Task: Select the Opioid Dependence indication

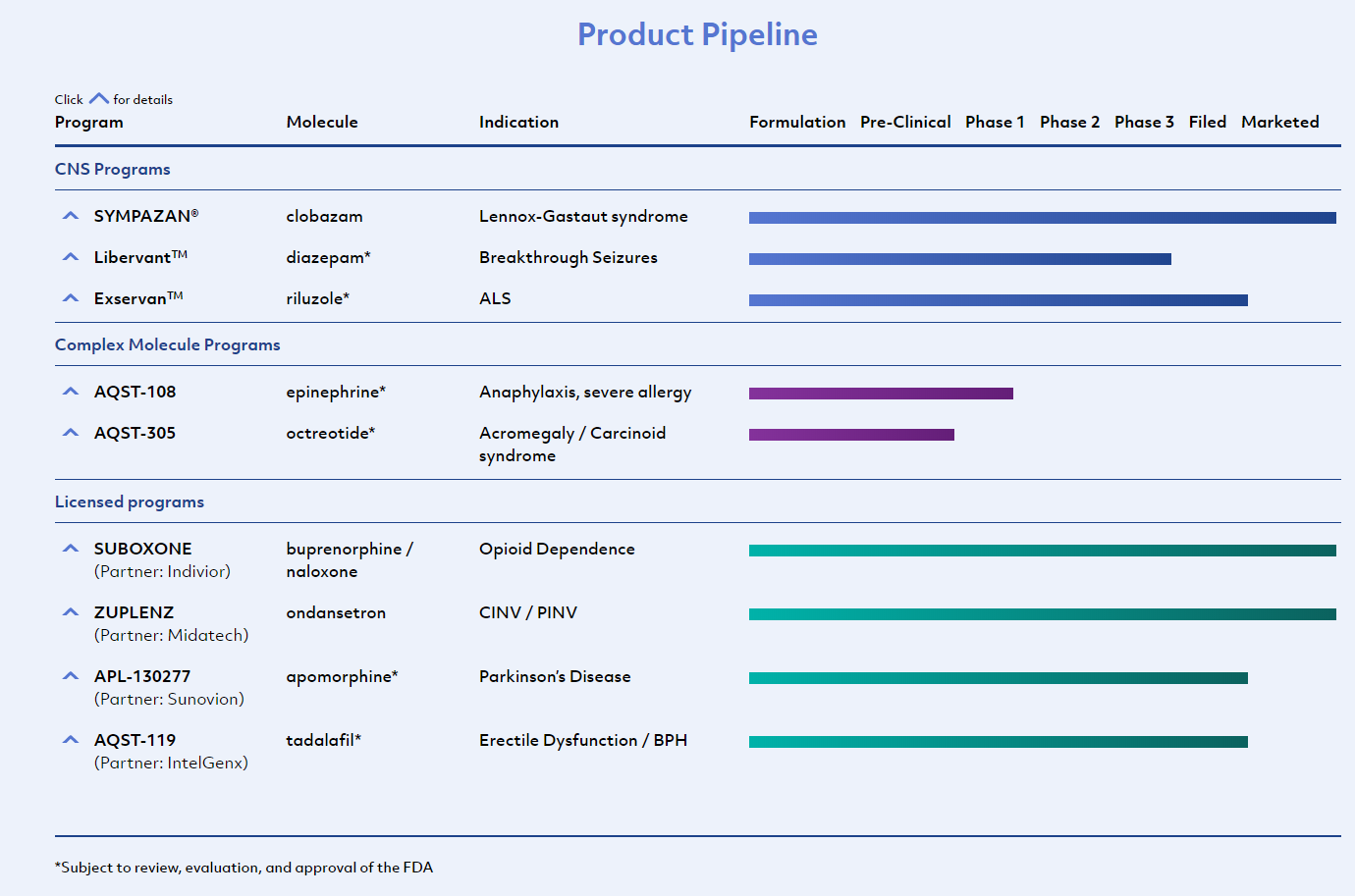Action: tap(557, 550)
